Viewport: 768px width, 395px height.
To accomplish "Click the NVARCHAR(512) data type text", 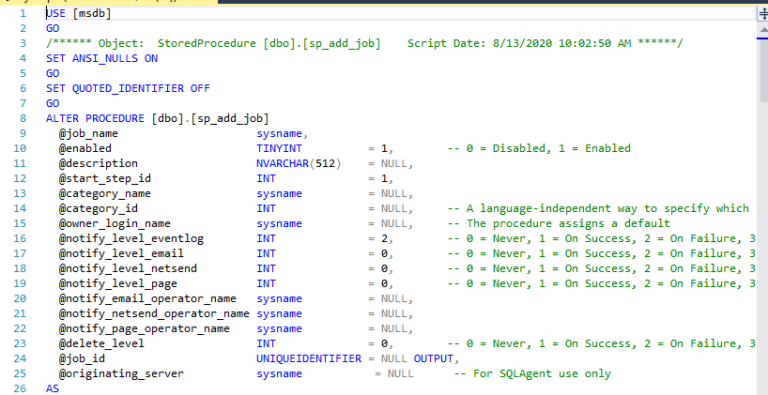I will [x=298, y=164].
